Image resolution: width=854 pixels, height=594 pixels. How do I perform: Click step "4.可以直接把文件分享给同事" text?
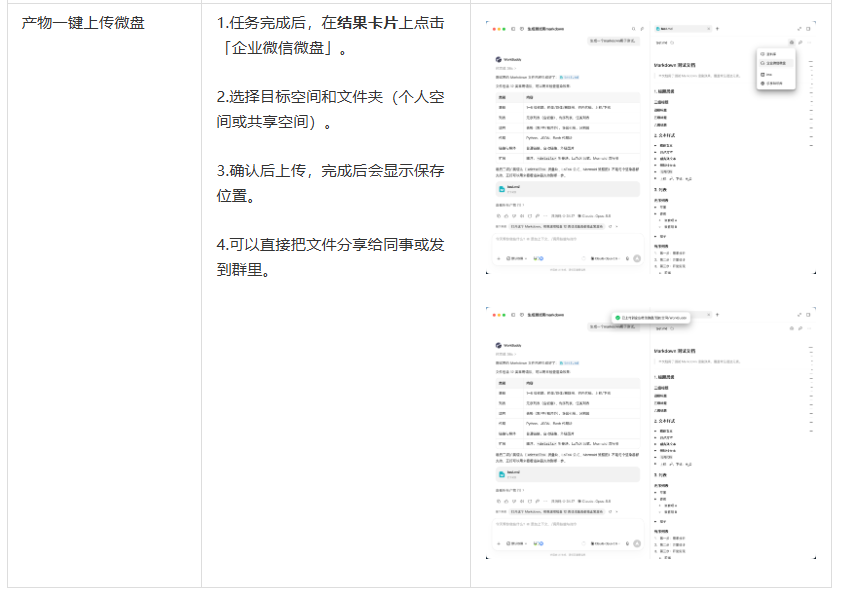click(x=315, y=245)
